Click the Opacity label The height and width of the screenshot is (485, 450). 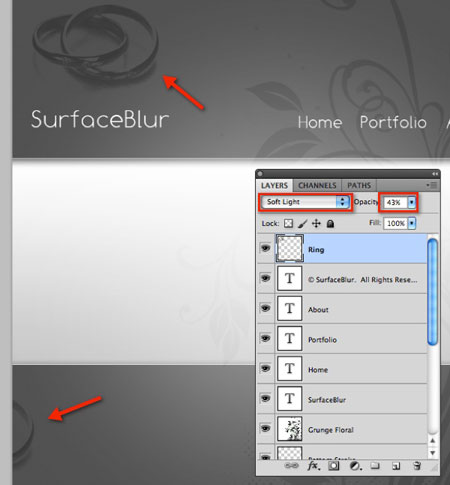(366, 202)
